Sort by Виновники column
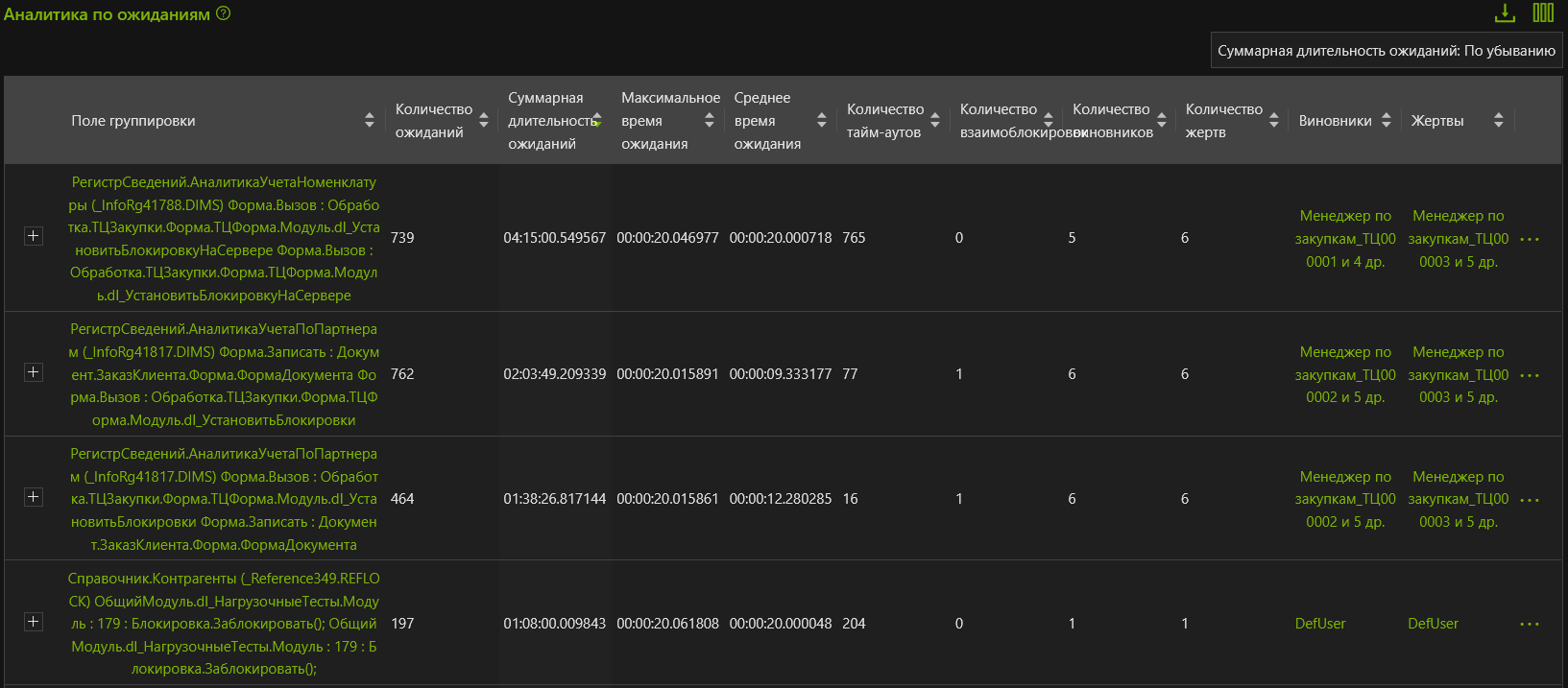1568x688 pixels. [1386, 120]
